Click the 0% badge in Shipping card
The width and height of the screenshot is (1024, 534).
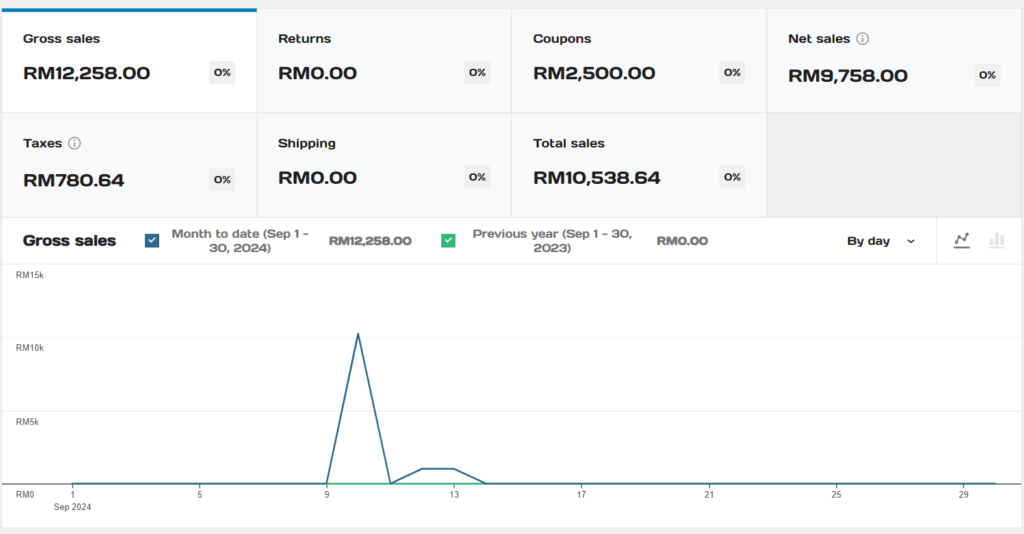tap(477, 177)
